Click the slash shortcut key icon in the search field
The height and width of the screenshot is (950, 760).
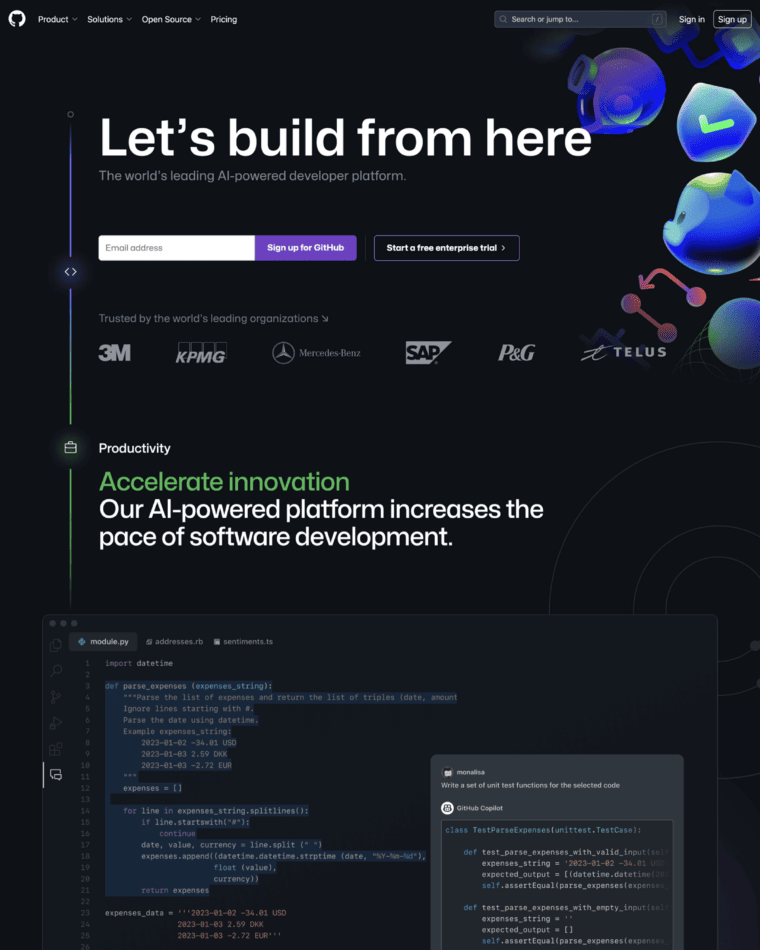(657, 19)
